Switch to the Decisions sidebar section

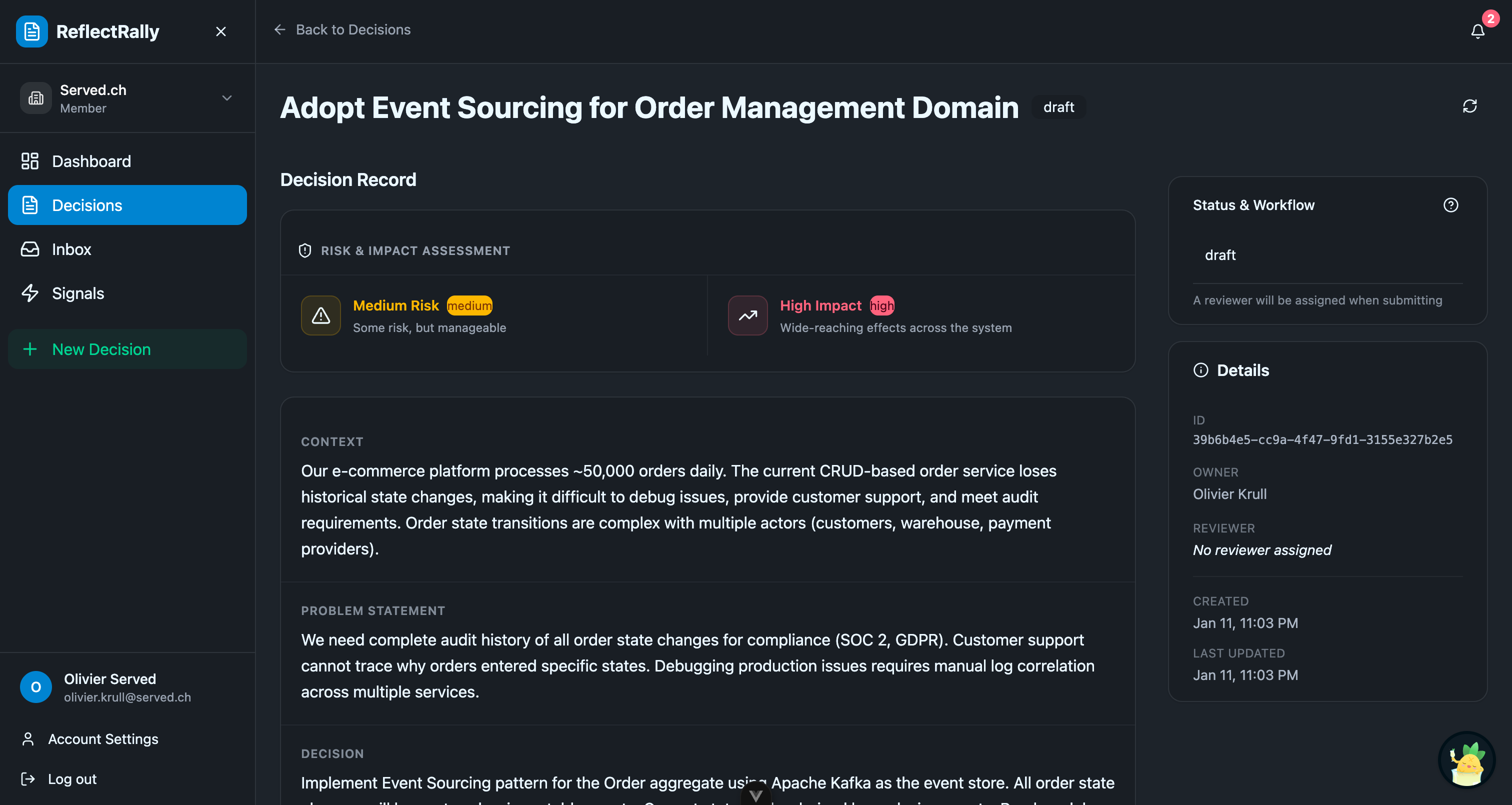point(87,205)
